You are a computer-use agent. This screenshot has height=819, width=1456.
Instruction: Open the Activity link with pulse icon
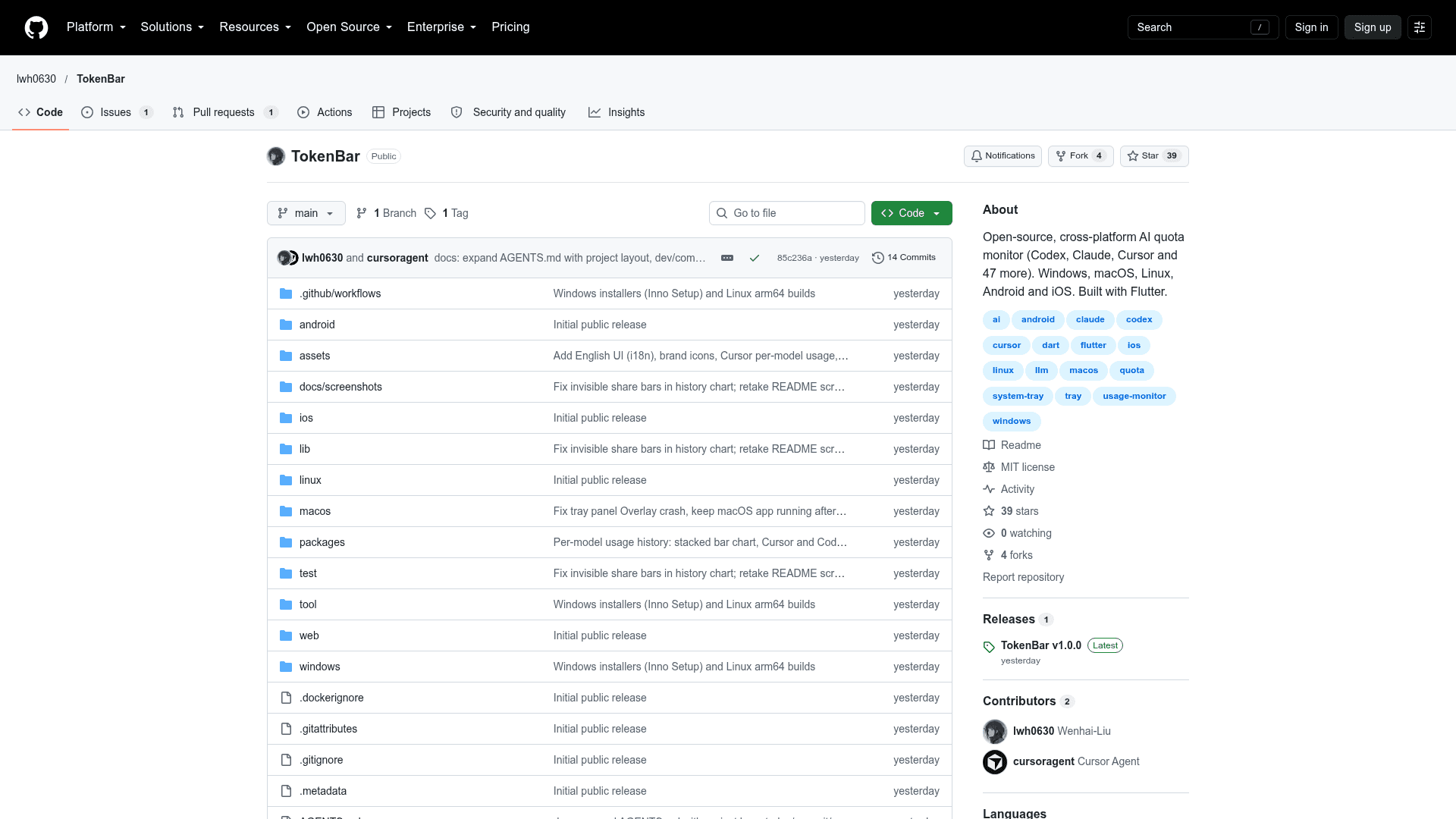1009,489
